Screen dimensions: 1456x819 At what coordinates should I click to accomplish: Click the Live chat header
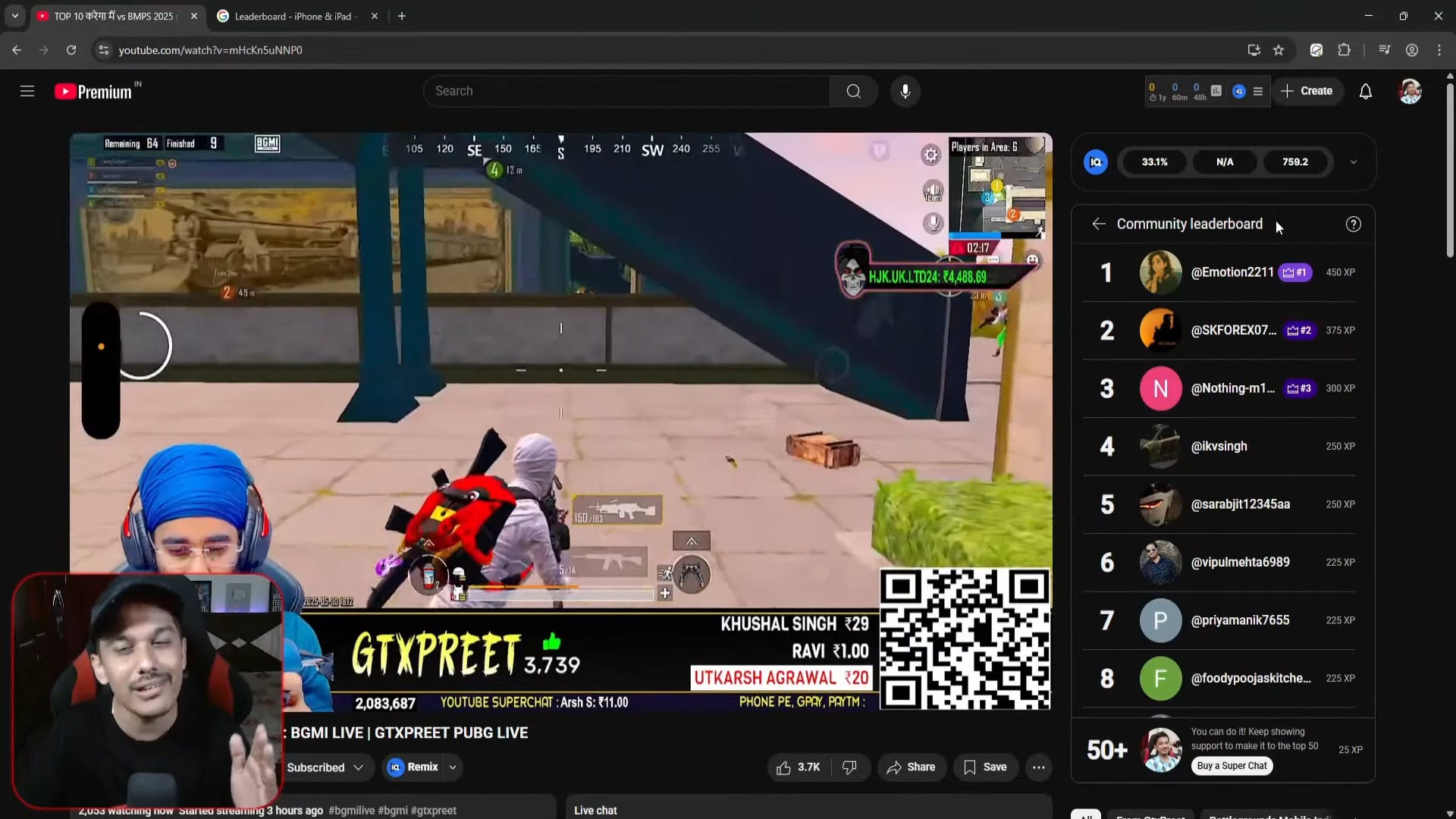(x=595, y=811)
